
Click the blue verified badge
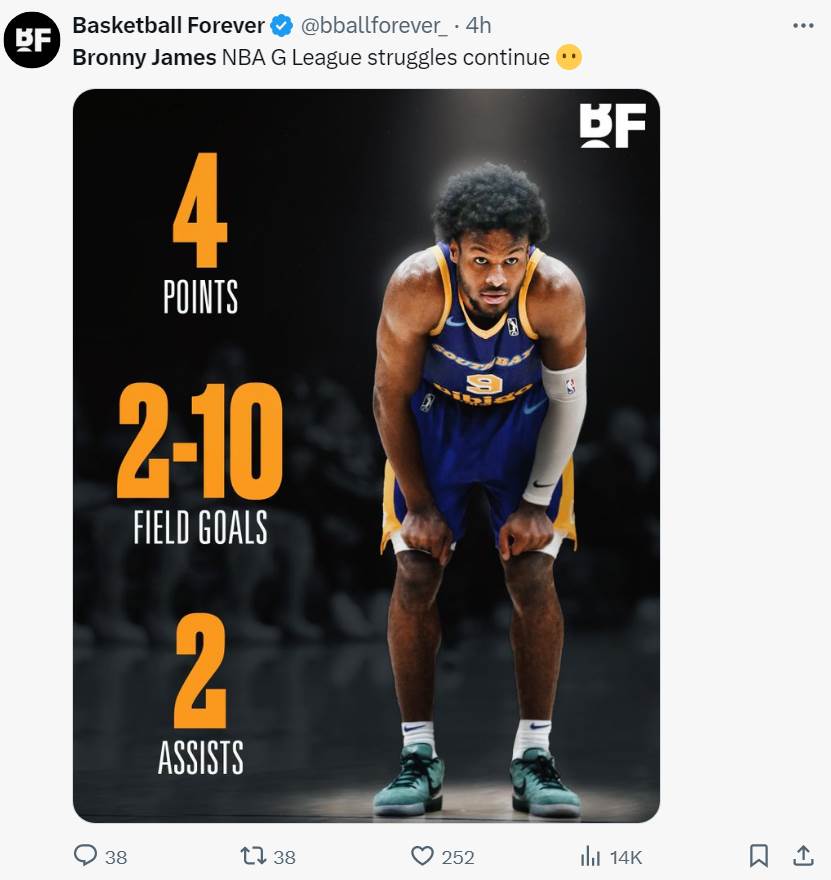282,26
